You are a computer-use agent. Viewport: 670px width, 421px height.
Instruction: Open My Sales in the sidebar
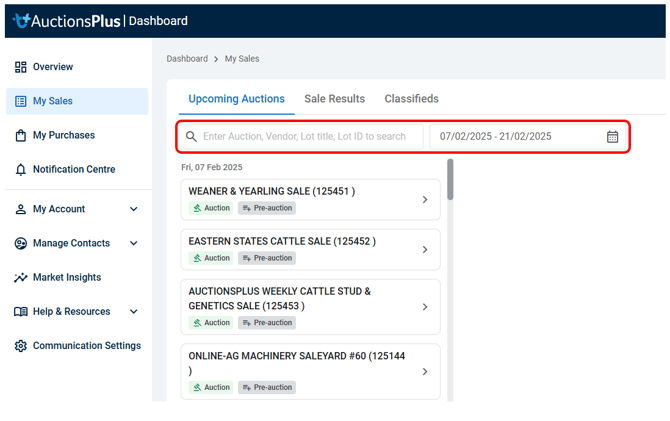53,101
